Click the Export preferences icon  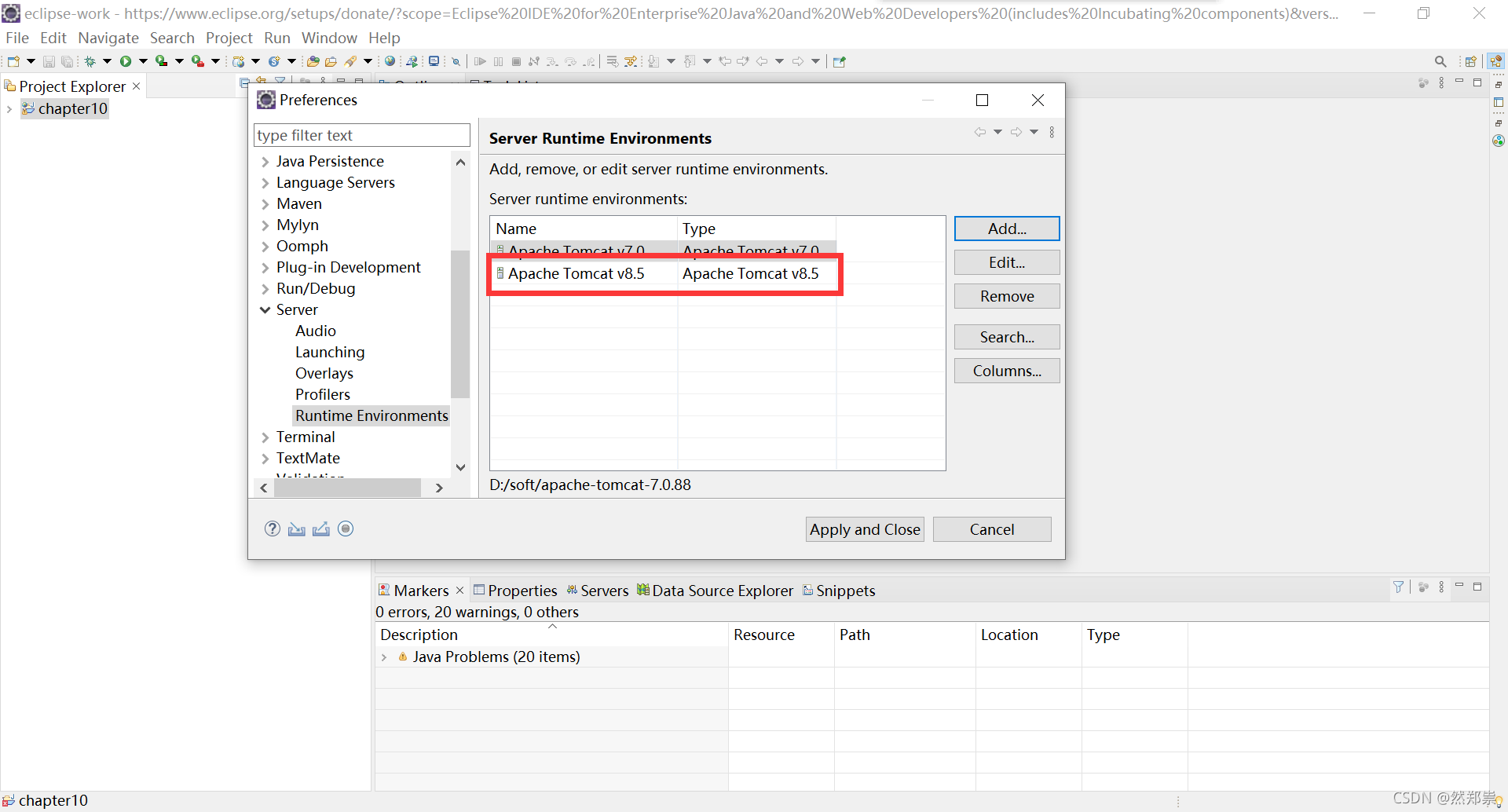click(320, 529)
